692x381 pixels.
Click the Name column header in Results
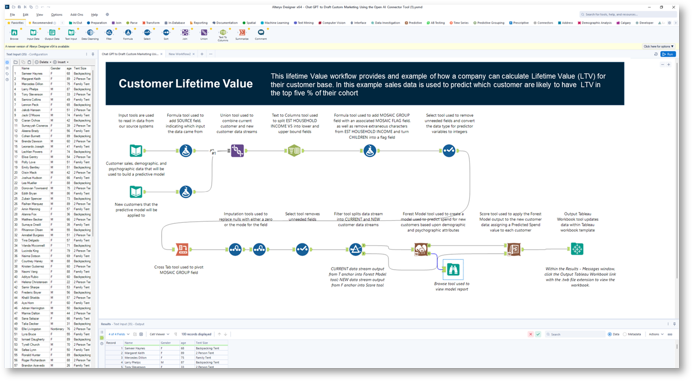[140, 343]
